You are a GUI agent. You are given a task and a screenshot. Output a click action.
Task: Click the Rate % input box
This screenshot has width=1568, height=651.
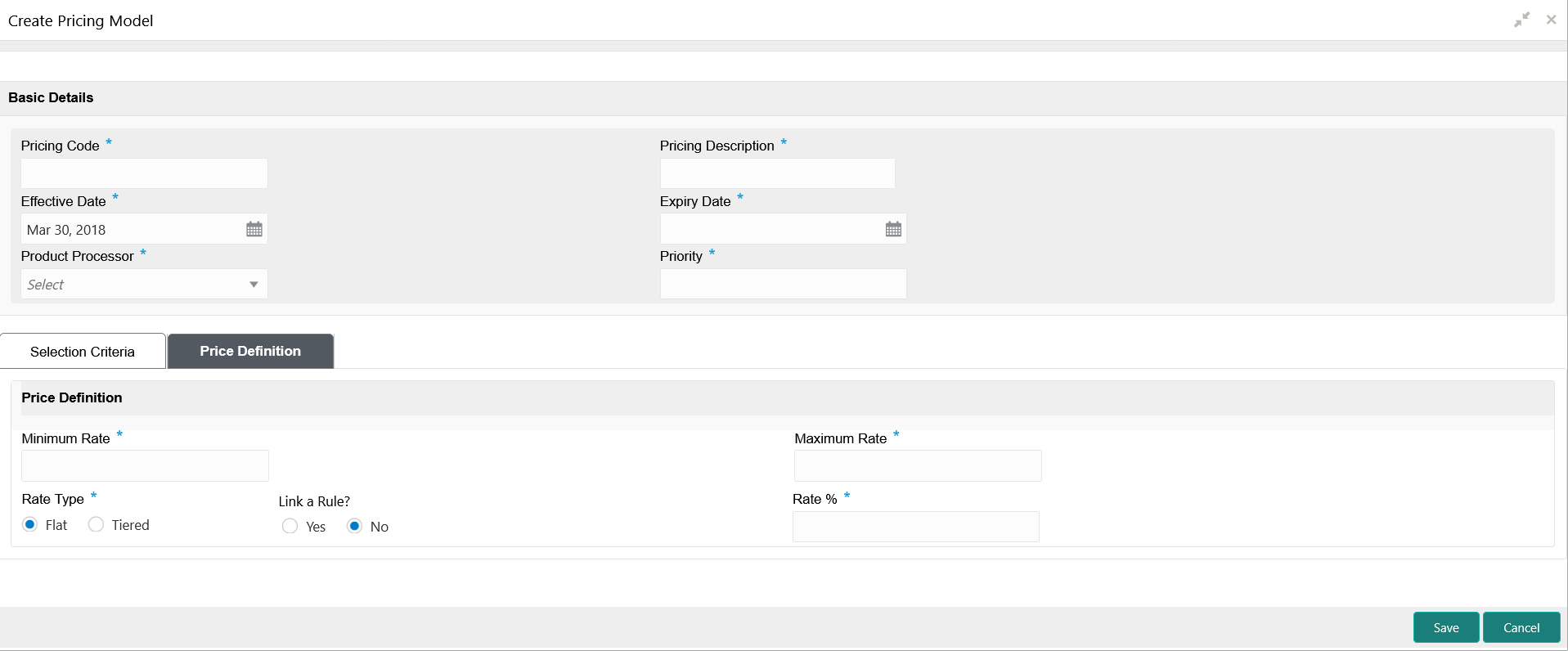915,527
